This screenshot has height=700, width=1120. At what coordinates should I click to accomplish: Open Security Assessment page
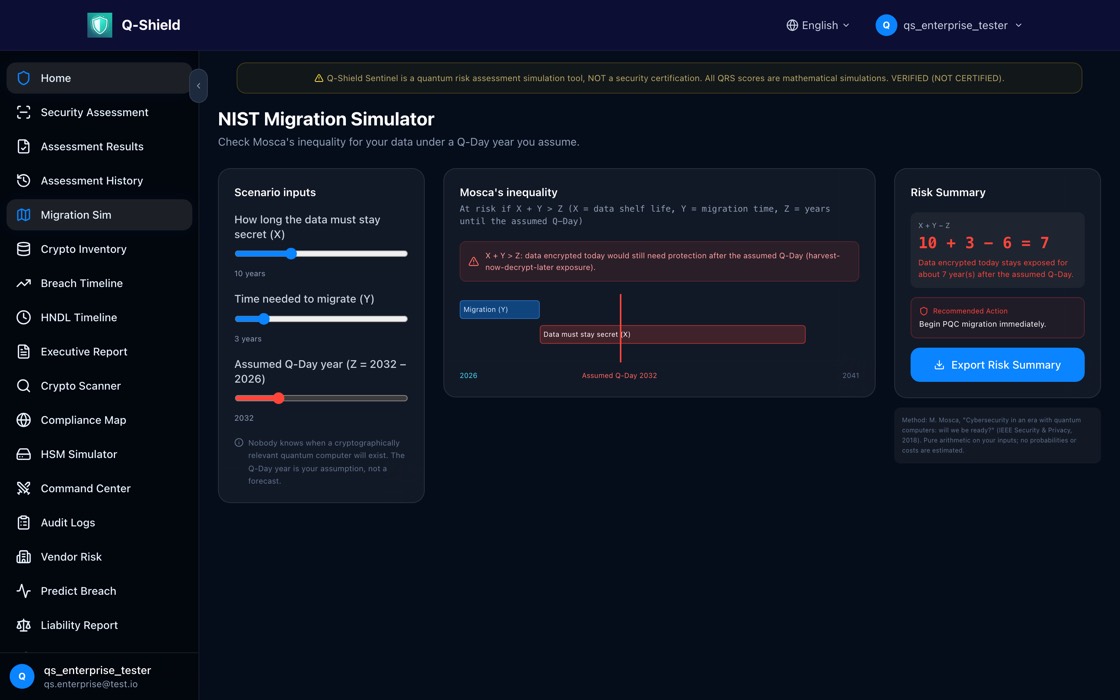click(99, 112)
